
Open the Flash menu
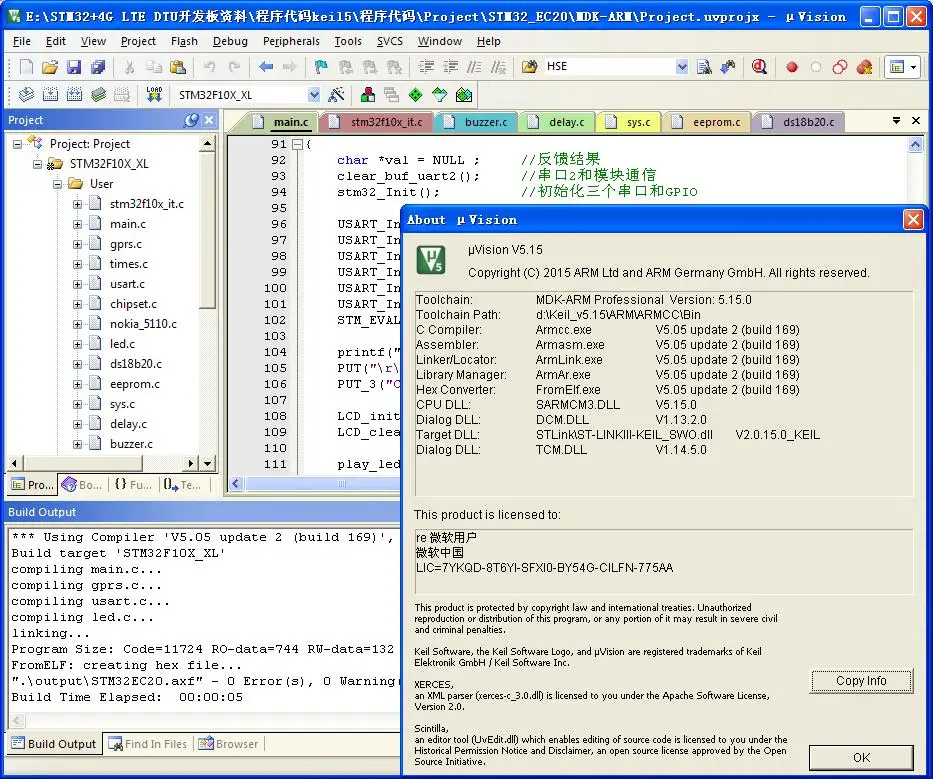(x=184, y=41)
